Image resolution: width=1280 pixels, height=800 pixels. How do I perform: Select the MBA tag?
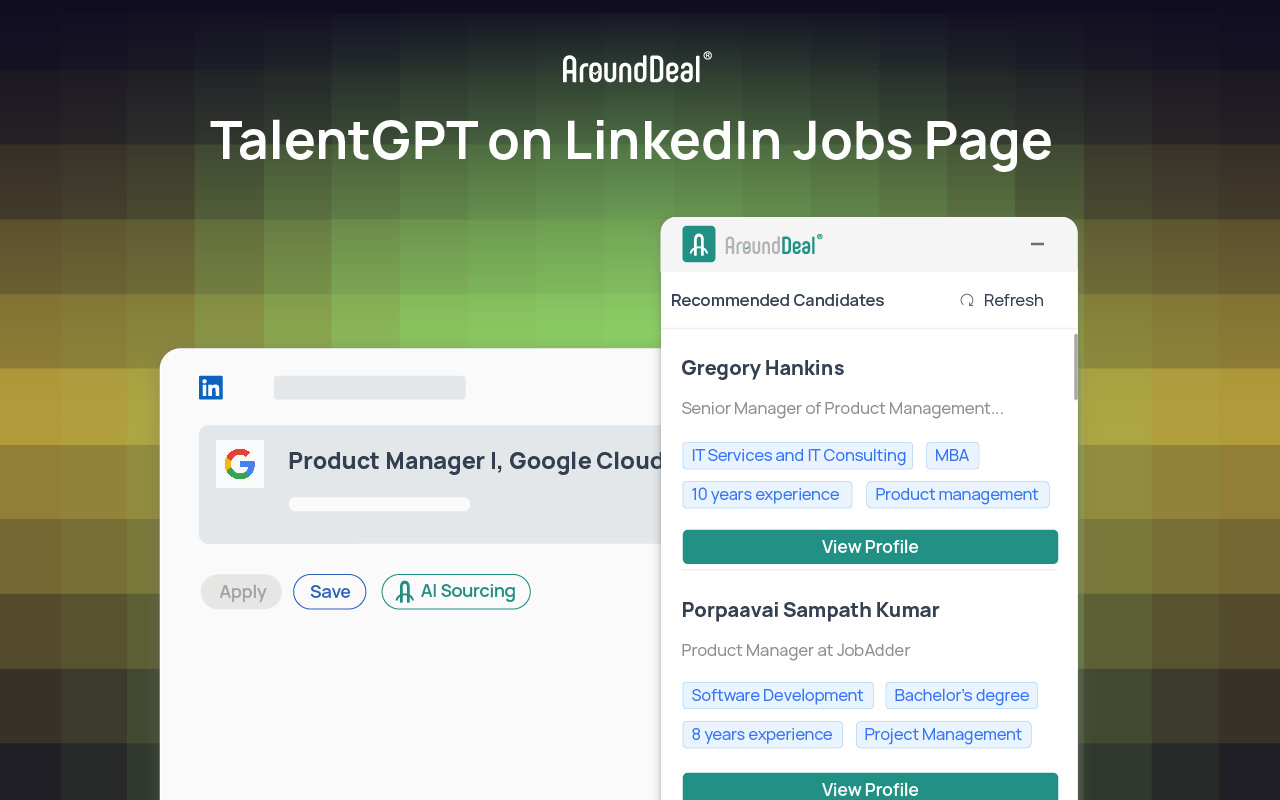coord(952,456)
